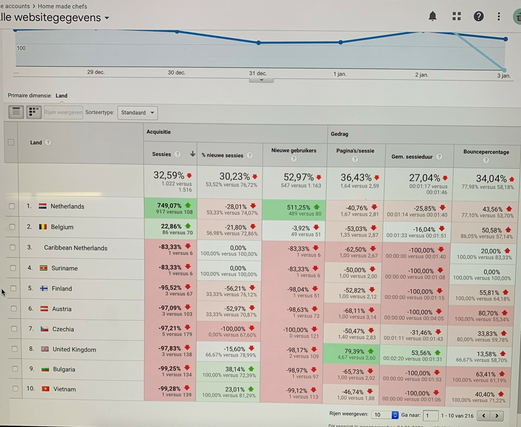This screenshot has width=521, height=427.
Task: Click the 31 dec. chart data point
Action: coord(259,43)
